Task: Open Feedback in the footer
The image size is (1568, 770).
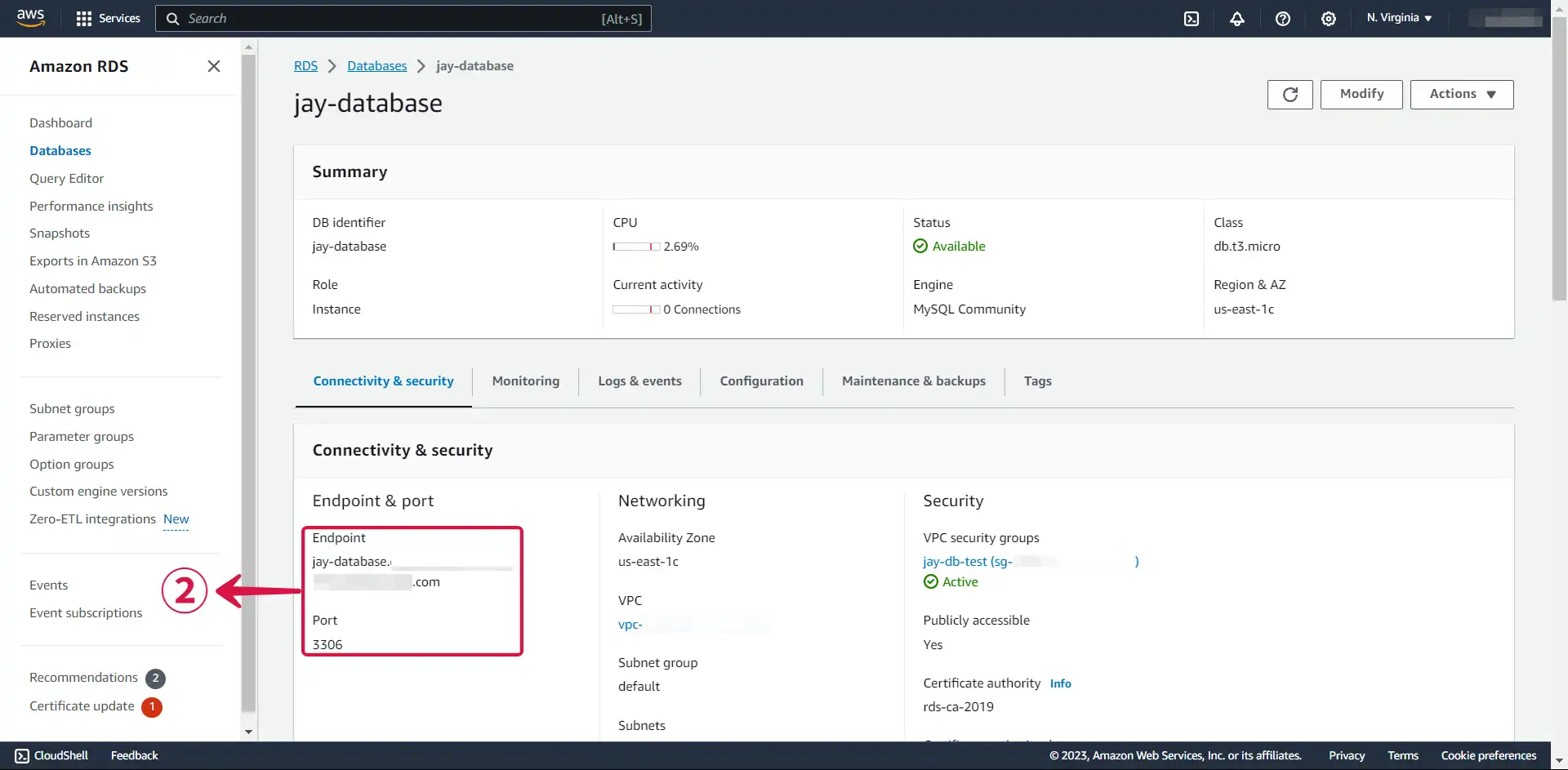Action: pos(135,756)
